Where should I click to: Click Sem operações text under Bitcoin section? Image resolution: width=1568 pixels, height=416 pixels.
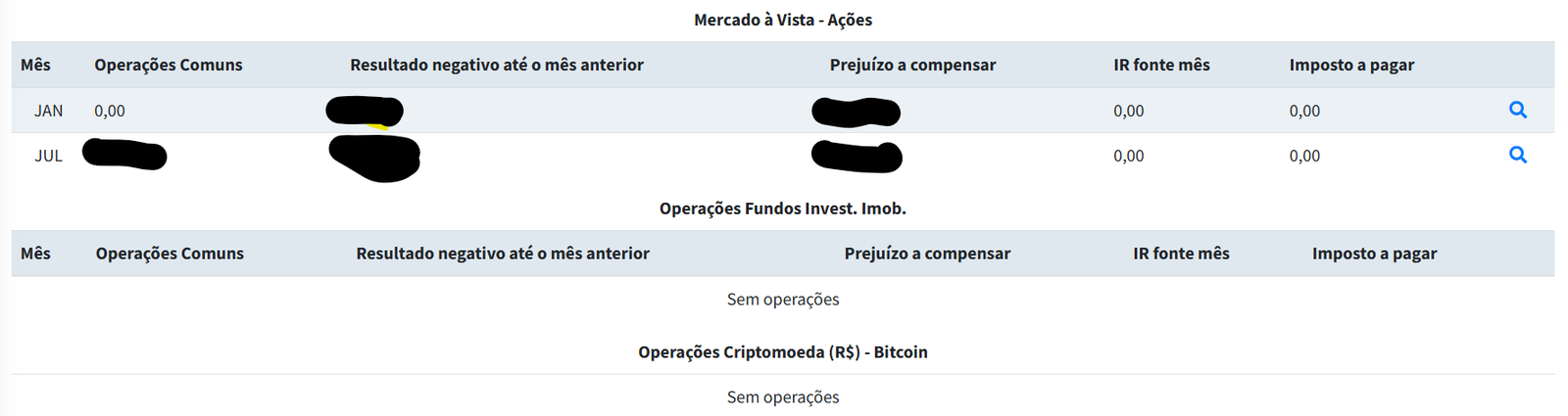click(x=783, y=397)
